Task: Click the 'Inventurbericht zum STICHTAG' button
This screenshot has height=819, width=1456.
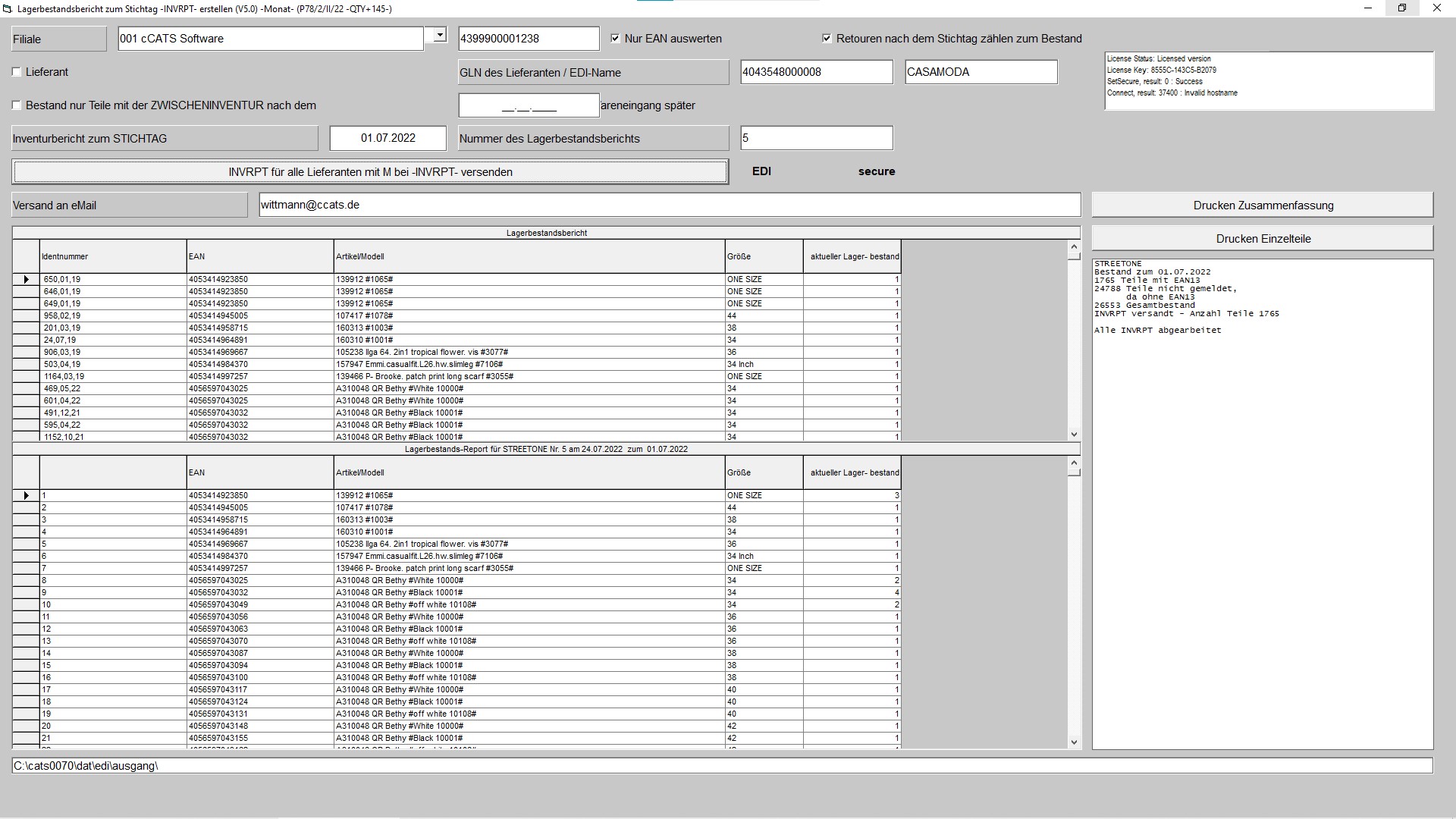Action: click(165, 139)
